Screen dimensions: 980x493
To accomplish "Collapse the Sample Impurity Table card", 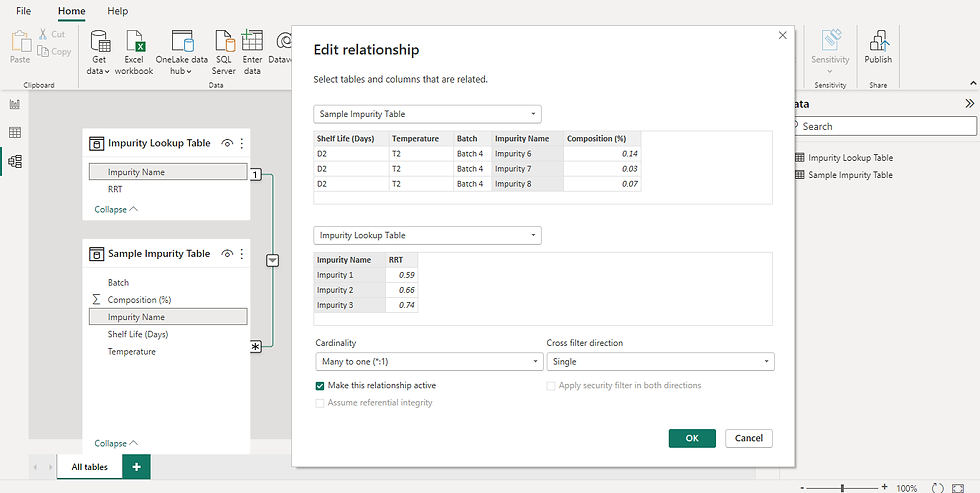I will coord(116,443).
